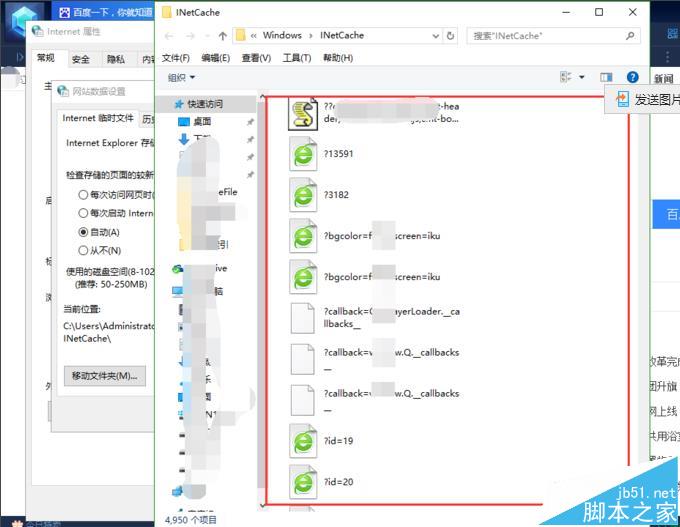Go back in INetCache Explorer window
Image resolution: width=680 pixels, height=527 pixels.
tap(169, 36)
